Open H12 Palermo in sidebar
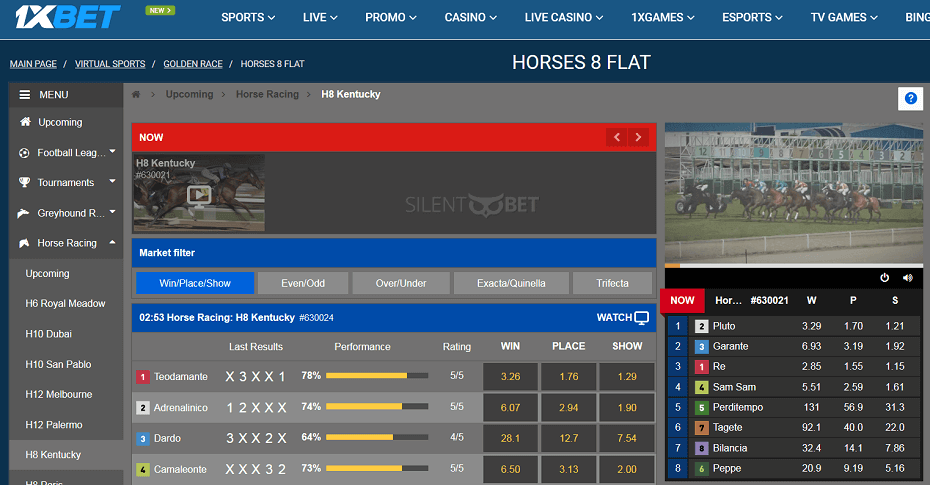930x485 pixels. 54,425
